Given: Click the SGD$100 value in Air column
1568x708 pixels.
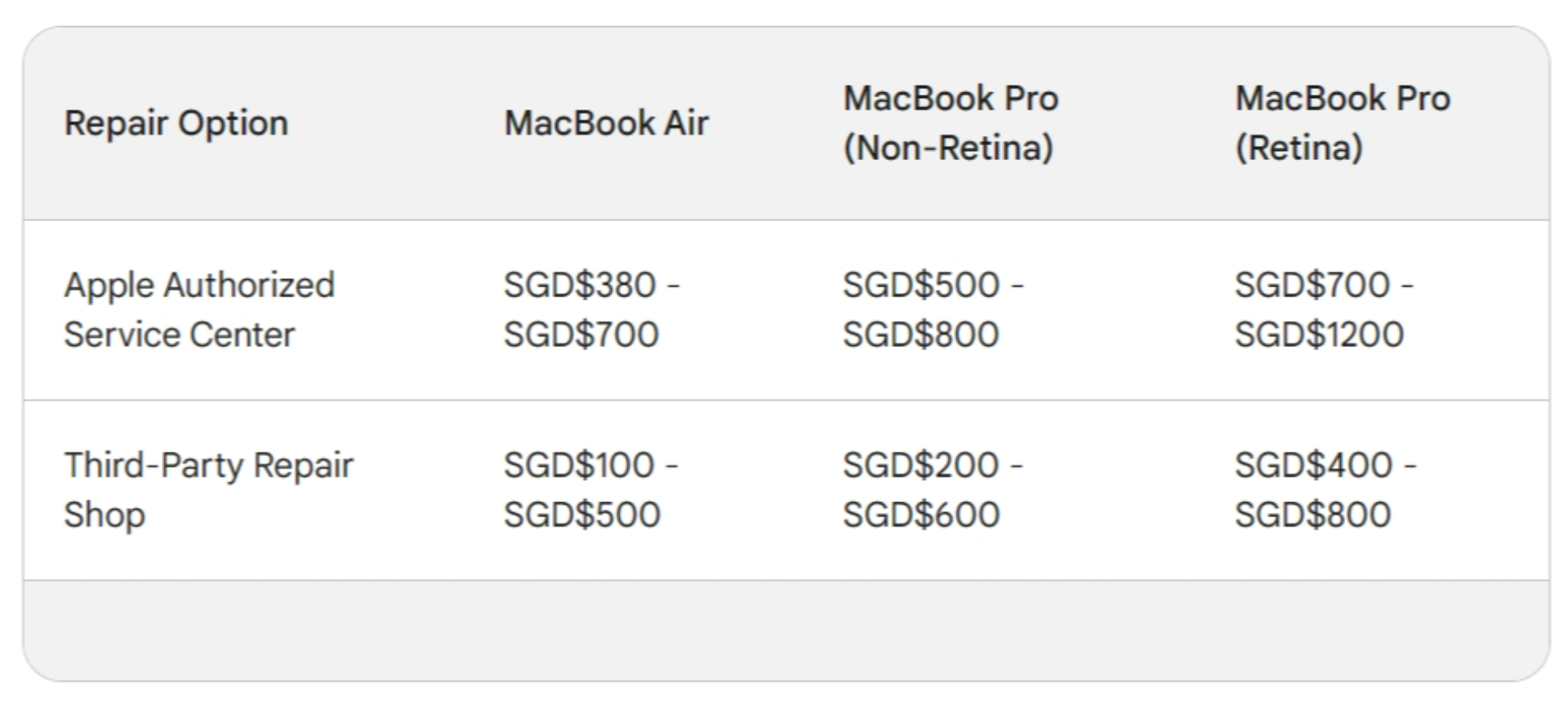Looking at the screenshot, I should [579, 465].
